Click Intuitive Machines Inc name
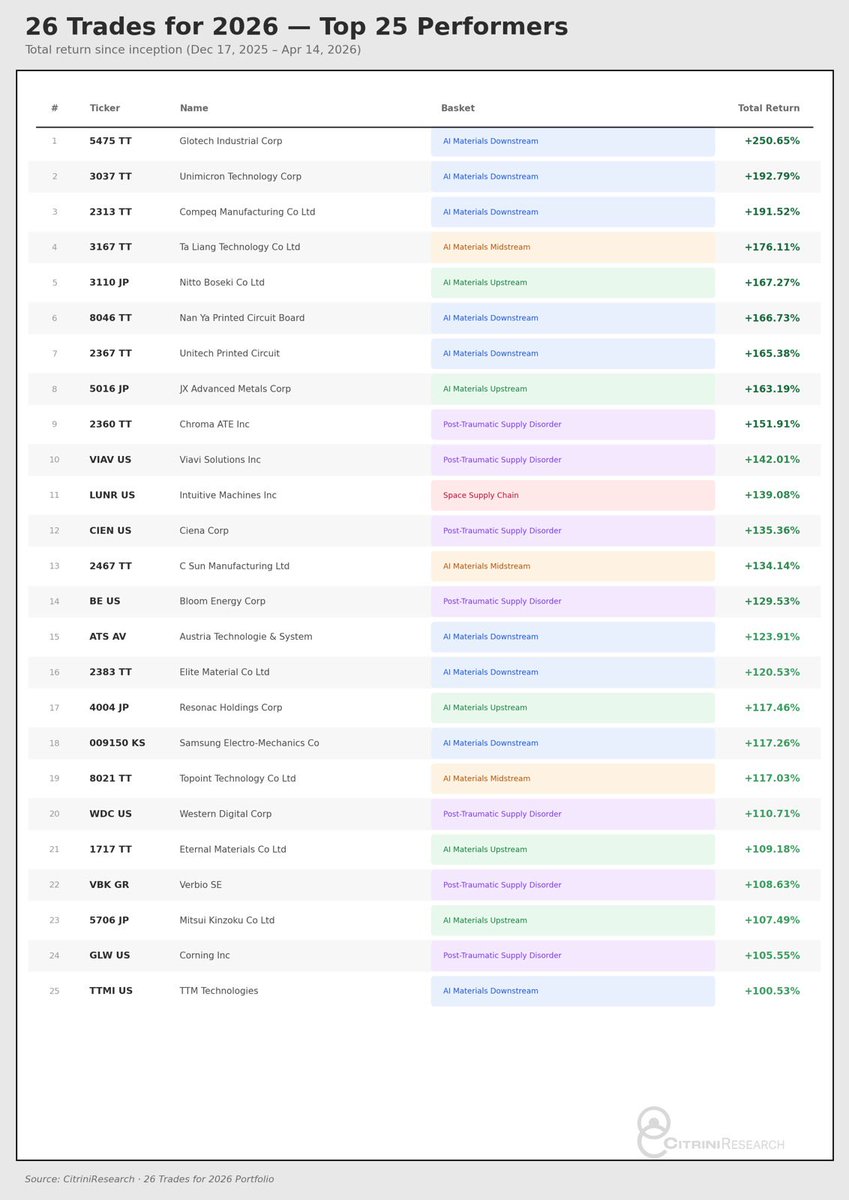 click(228, 495)
